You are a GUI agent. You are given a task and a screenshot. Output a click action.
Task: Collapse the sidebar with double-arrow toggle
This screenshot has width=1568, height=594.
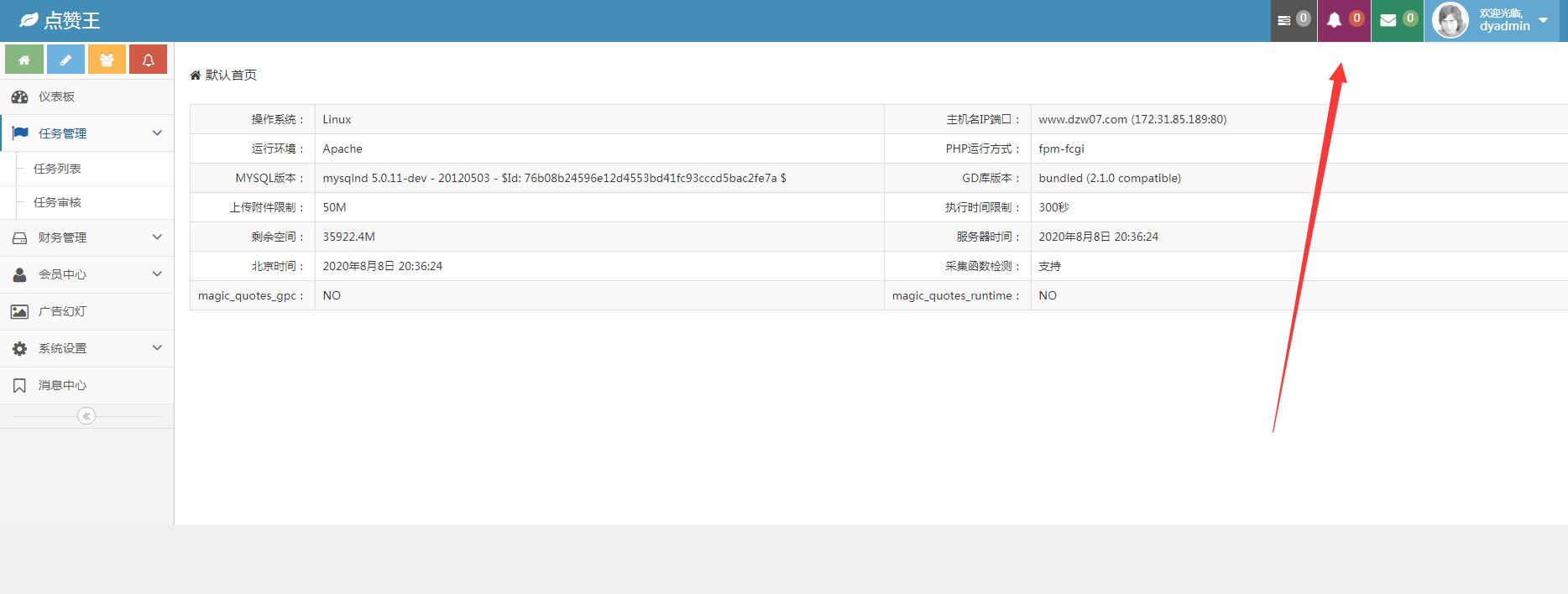tap(86, 416)
